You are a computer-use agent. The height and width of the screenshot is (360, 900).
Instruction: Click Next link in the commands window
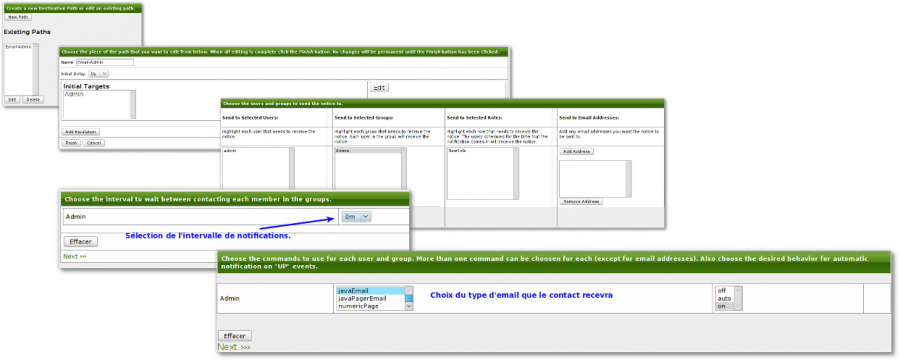pyautogui.click(x=234, y=347)
